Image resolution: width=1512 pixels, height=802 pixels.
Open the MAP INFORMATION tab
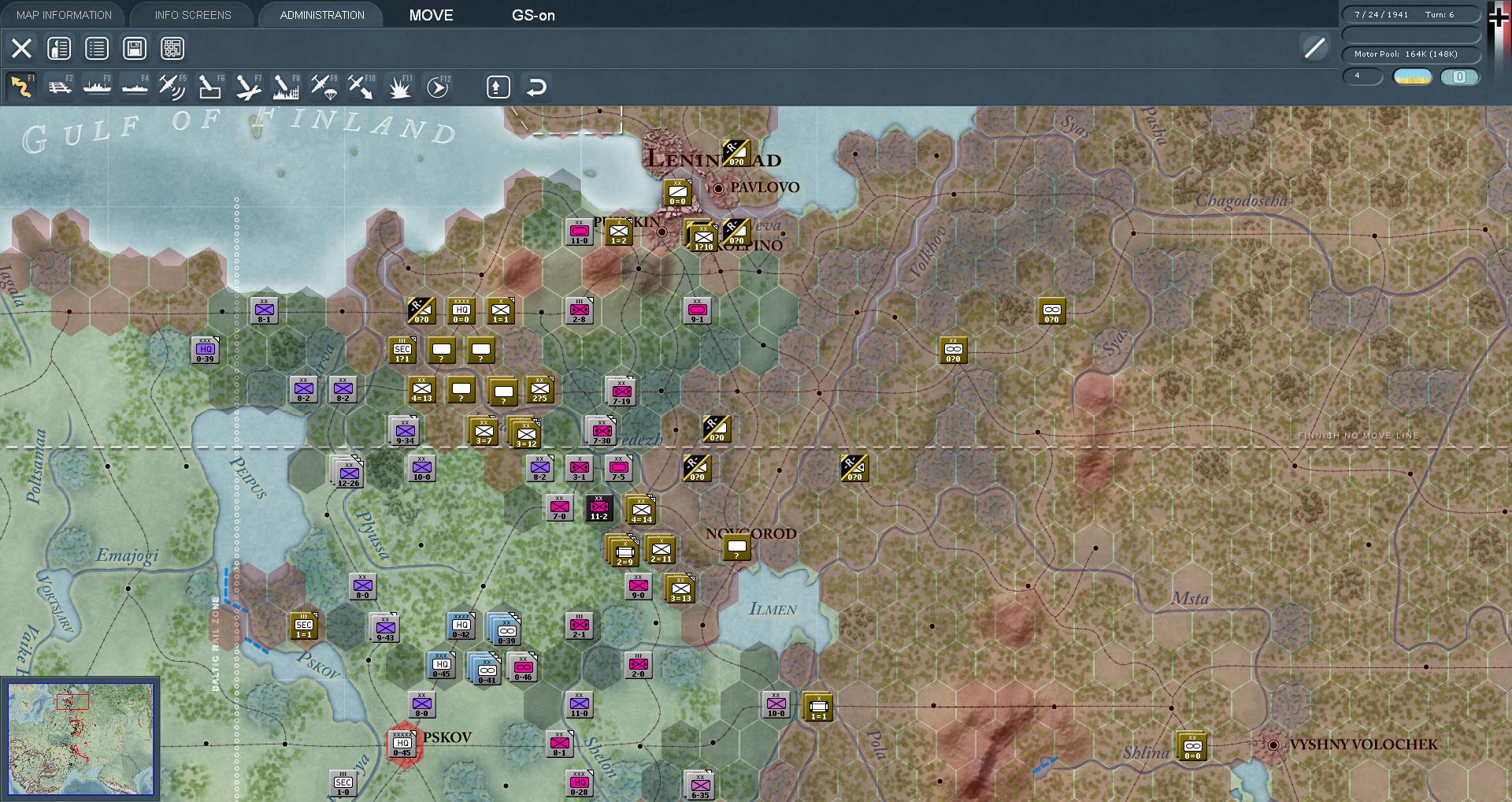tap(64, 15)
